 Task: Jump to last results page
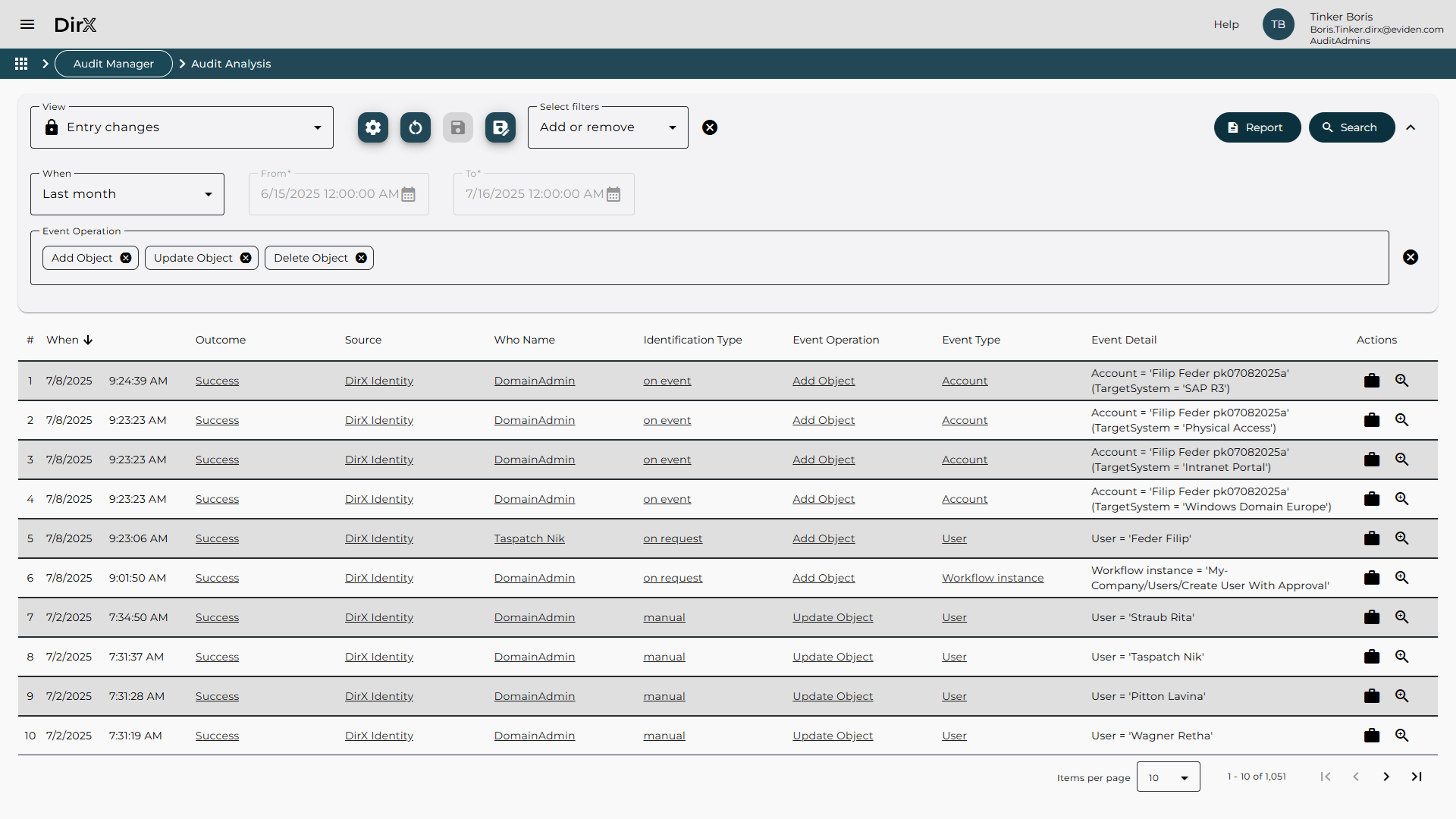tap(1417, 777)
